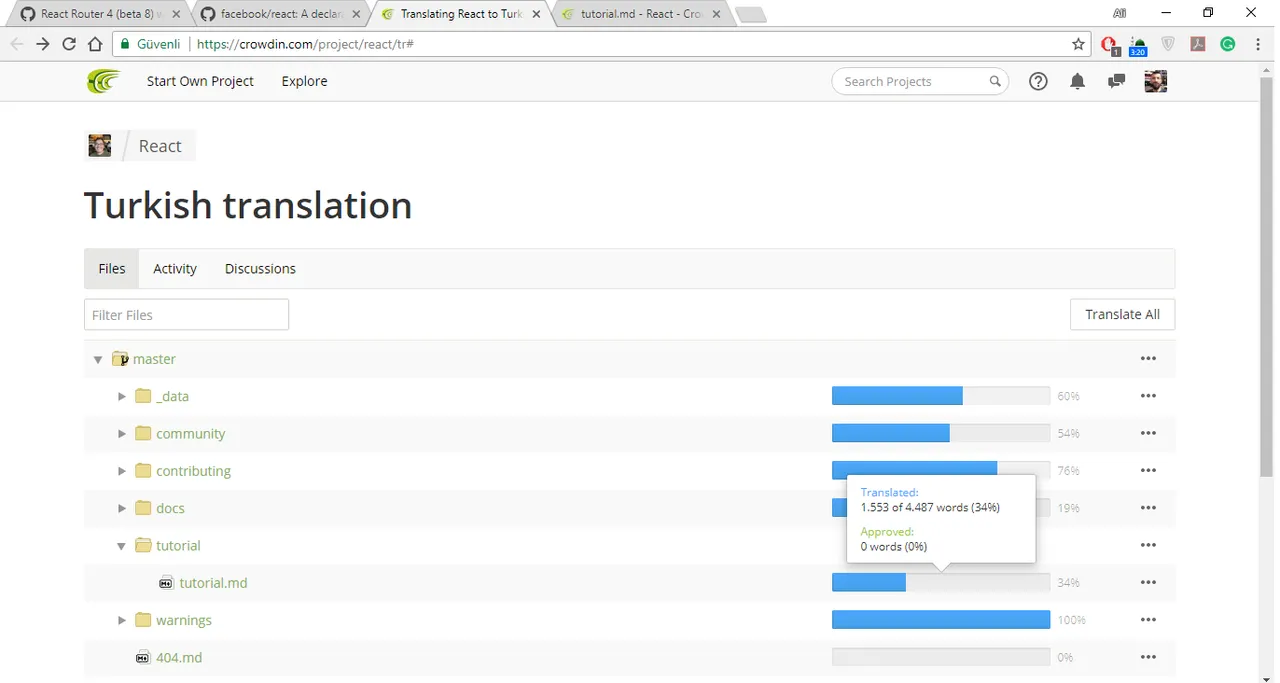Open the more options dots for contributing

tap(1148, 470)
